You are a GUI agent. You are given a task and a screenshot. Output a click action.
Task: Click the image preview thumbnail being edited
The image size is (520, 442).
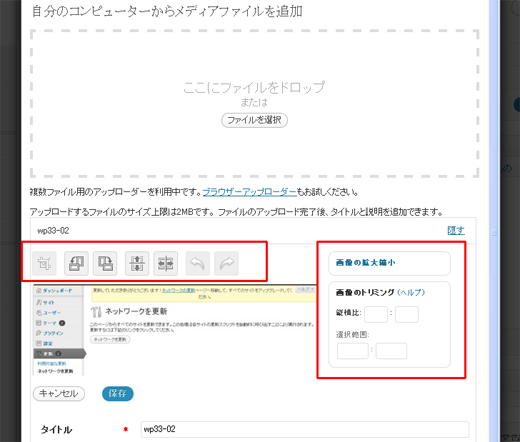(174, 330)
